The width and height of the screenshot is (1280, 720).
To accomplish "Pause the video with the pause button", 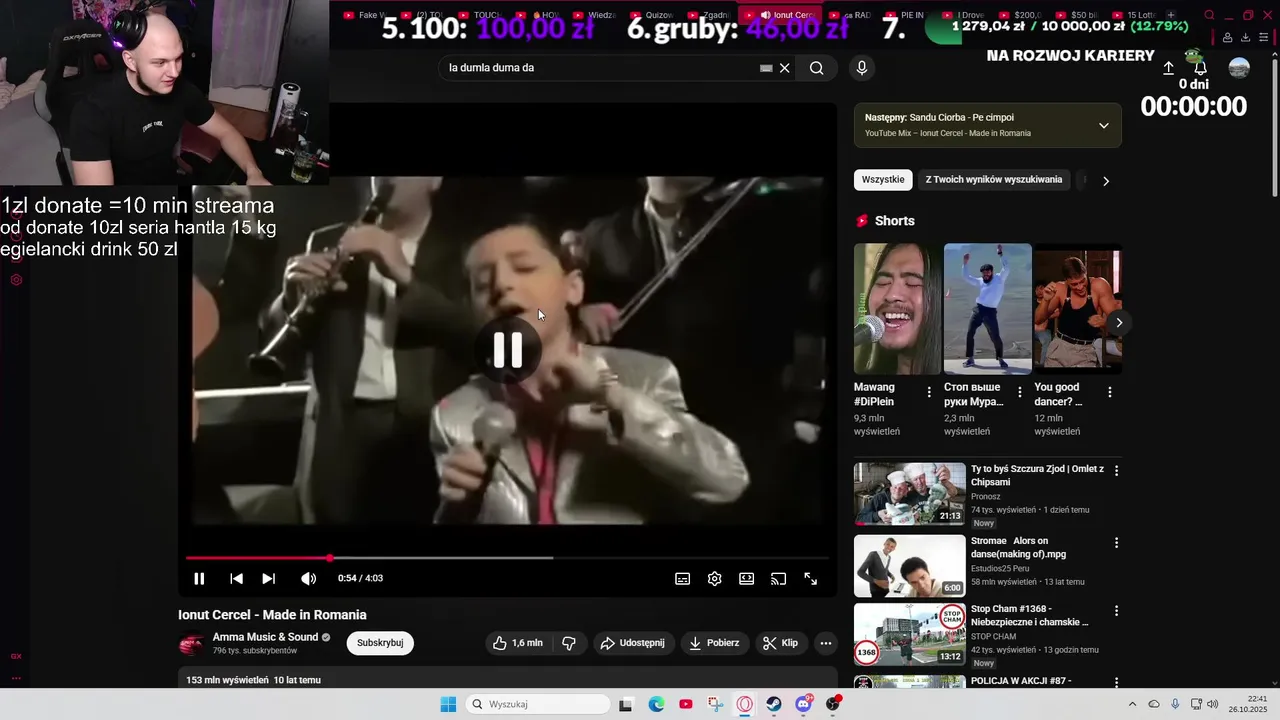I will coord(199,578).
